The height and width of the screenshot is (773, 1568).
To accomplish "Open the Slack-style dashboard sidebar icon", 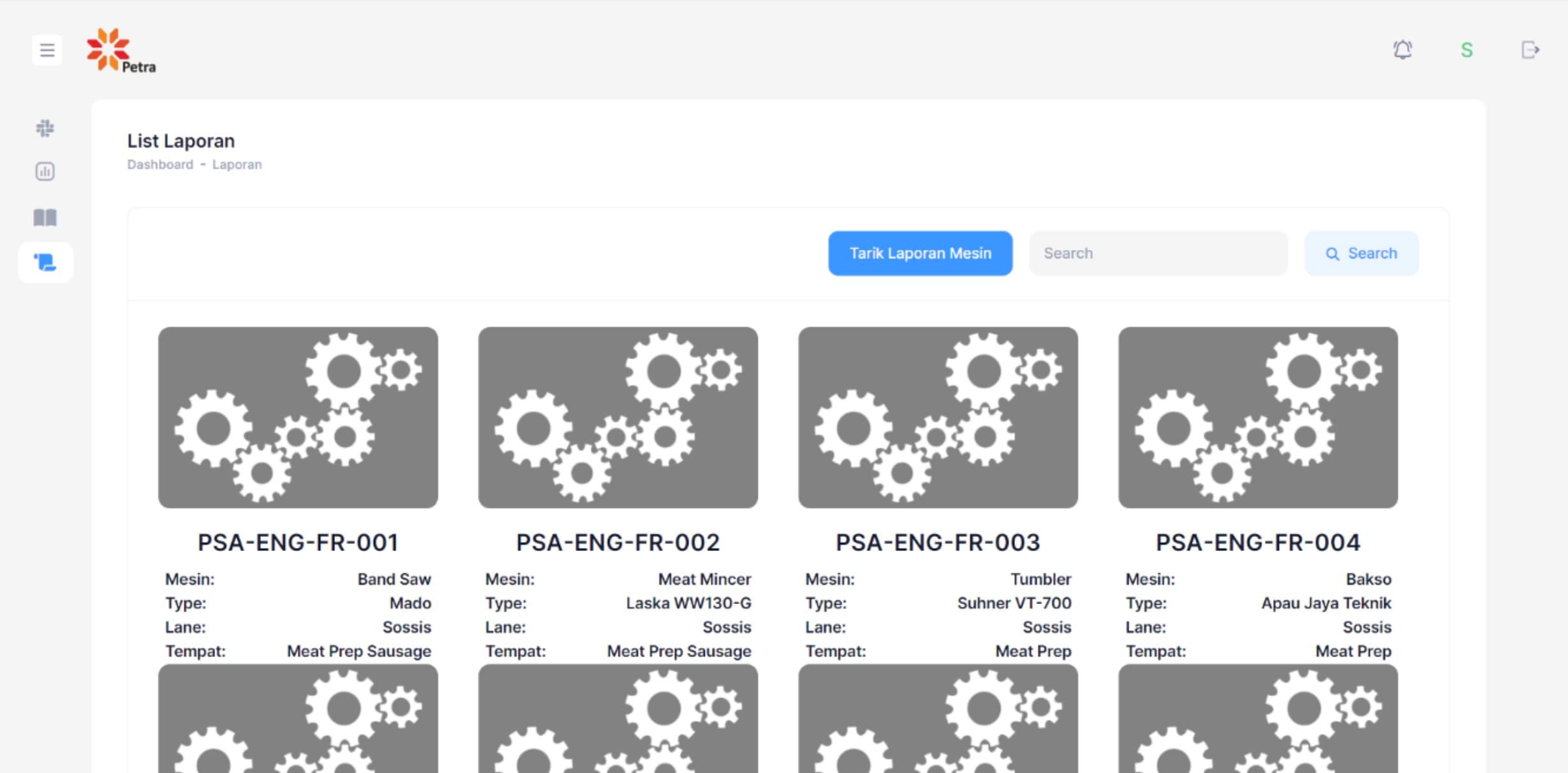I will pyautogui.click(x=45, y=128).
